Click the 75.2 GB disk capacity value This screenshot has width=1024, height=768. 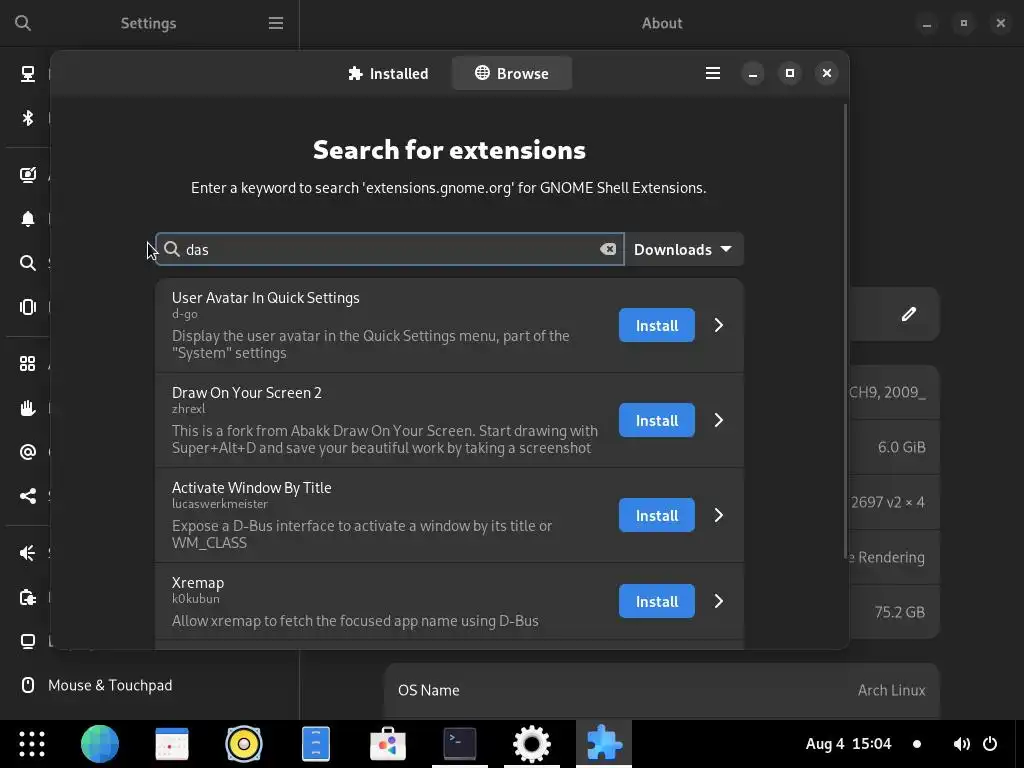pyautogui.click(x=899, y=612)
